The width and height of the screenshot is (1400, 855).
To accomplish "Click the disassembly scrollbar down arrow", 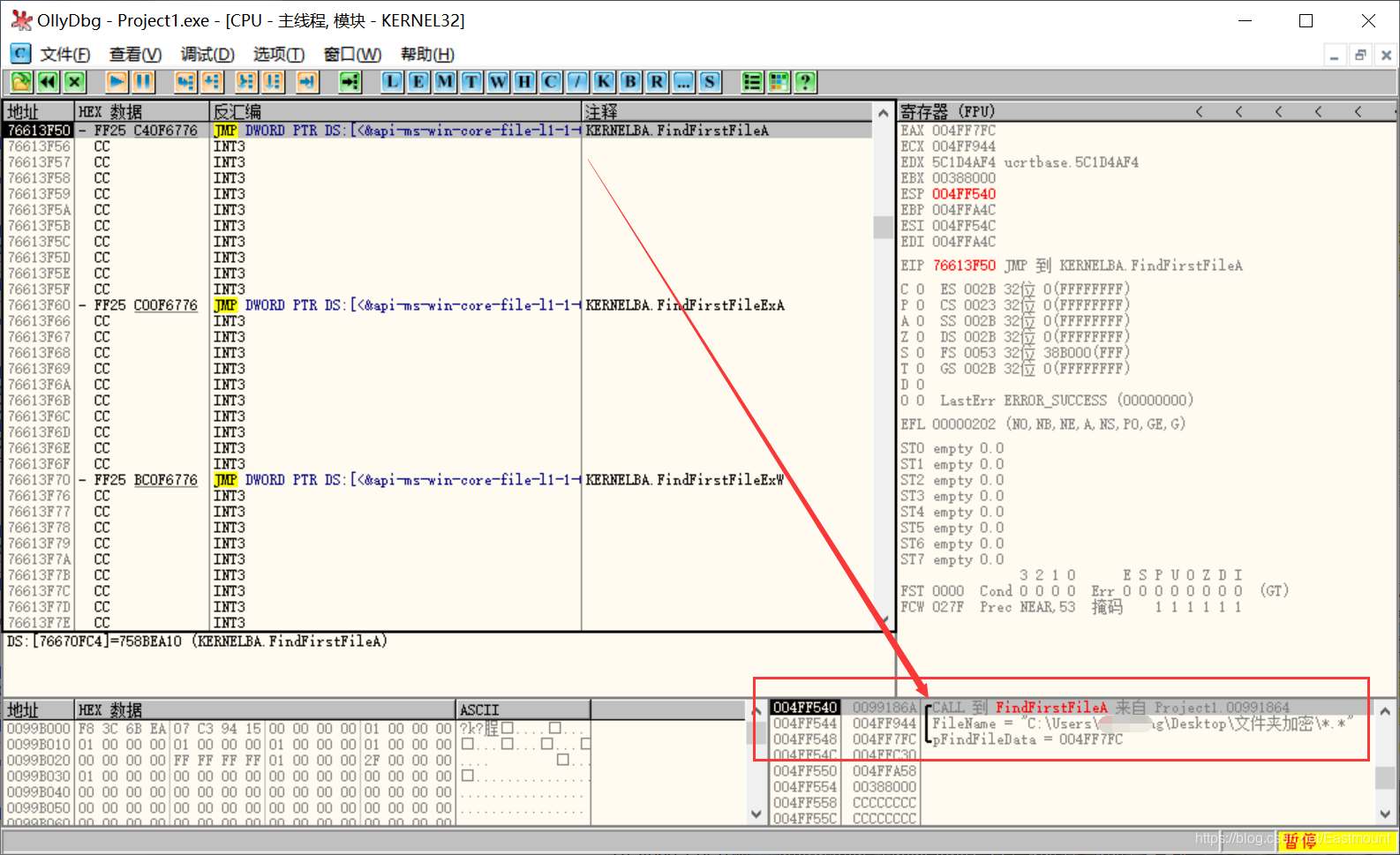I will [x=883, y=621].
